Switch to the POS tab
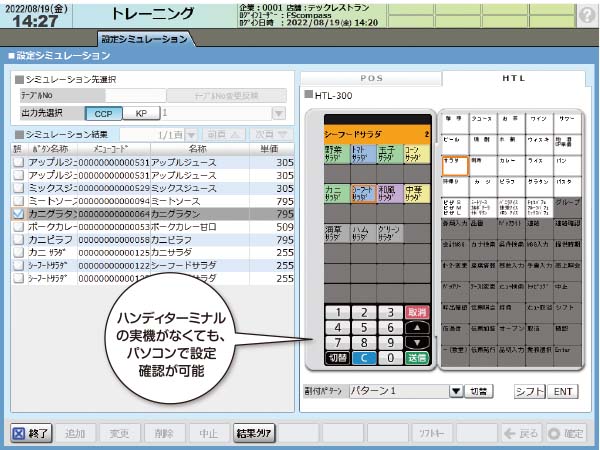The image size is (600, 450). tap(371, 77)
